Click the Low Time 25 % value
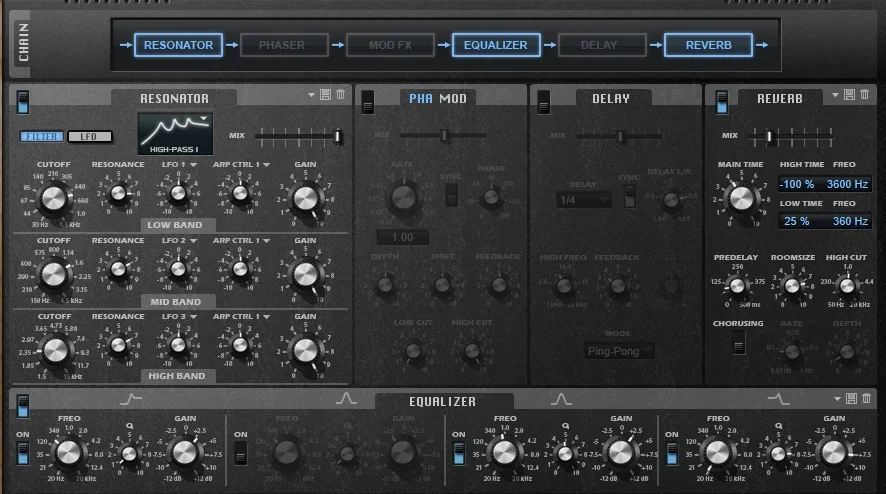The height and width of the screenshot is (494, 886). point(797,221)
